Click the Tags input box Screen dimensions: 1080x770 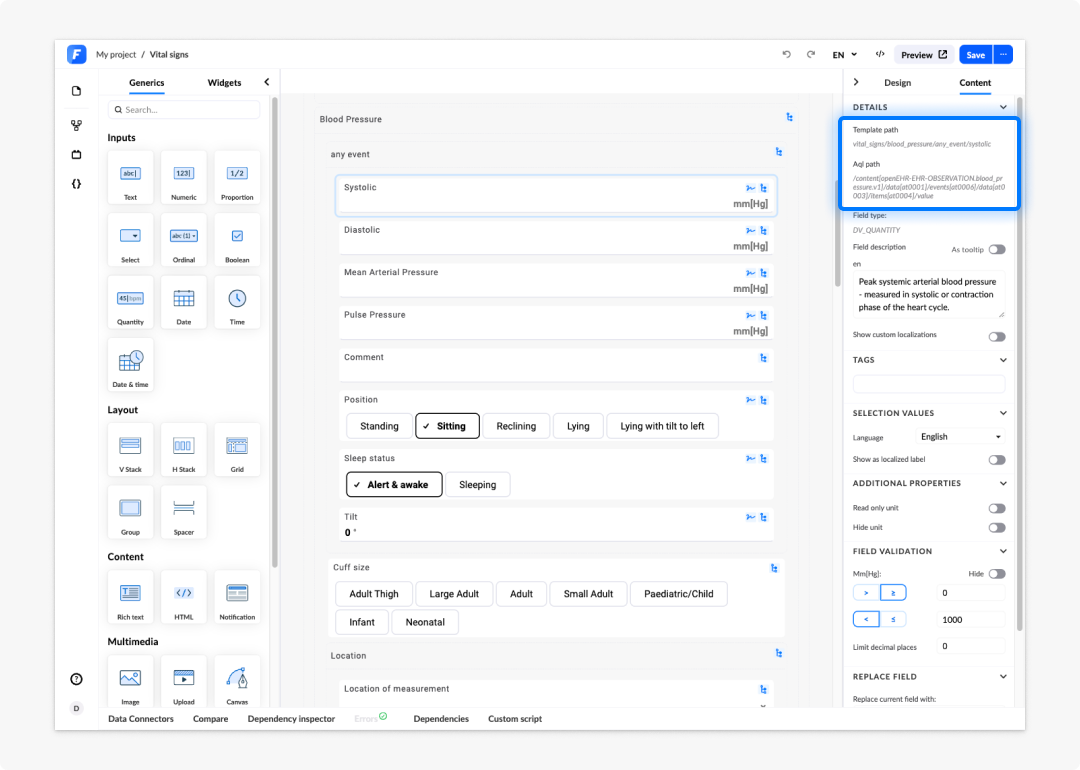[928, 384]
